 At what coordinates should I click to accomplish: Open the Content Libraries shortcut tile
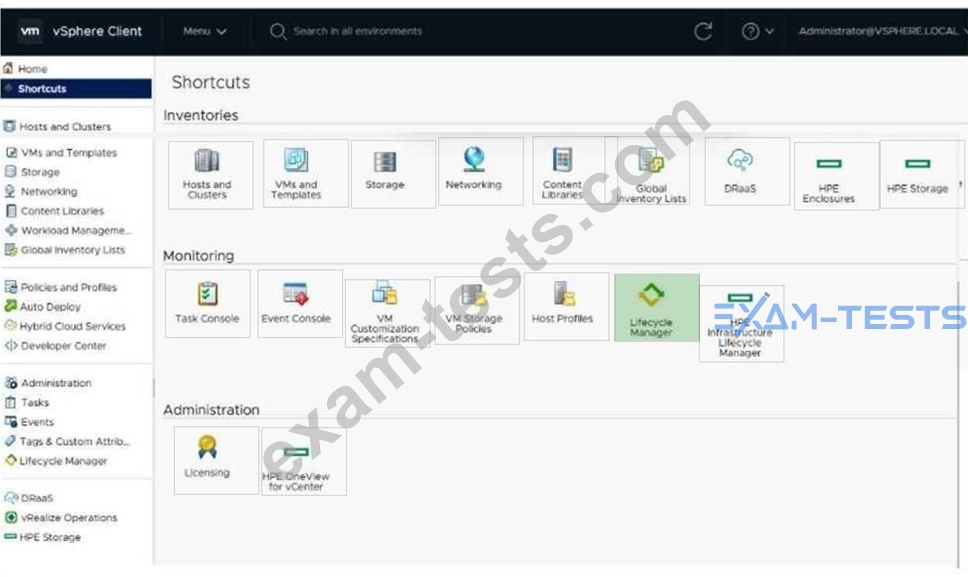[x=575, y=170]
